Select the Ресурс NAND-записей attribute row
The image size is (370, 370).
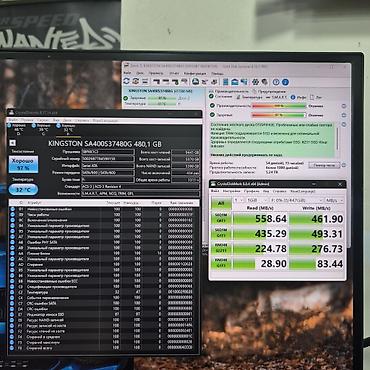pos(104,320)
